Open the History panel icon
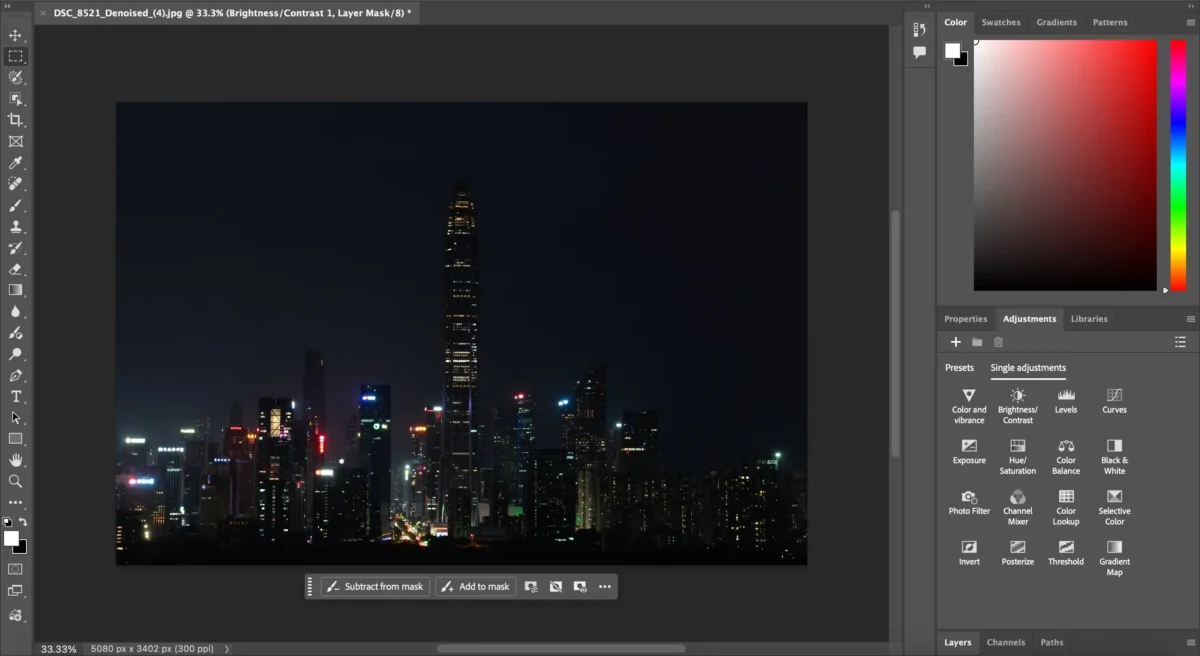 (x=919, y=30)
